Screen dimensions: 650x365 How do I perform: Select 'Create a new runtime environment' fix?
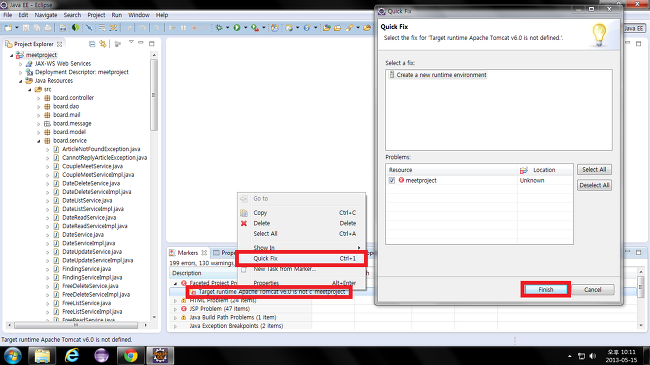[x=438, y=75]
